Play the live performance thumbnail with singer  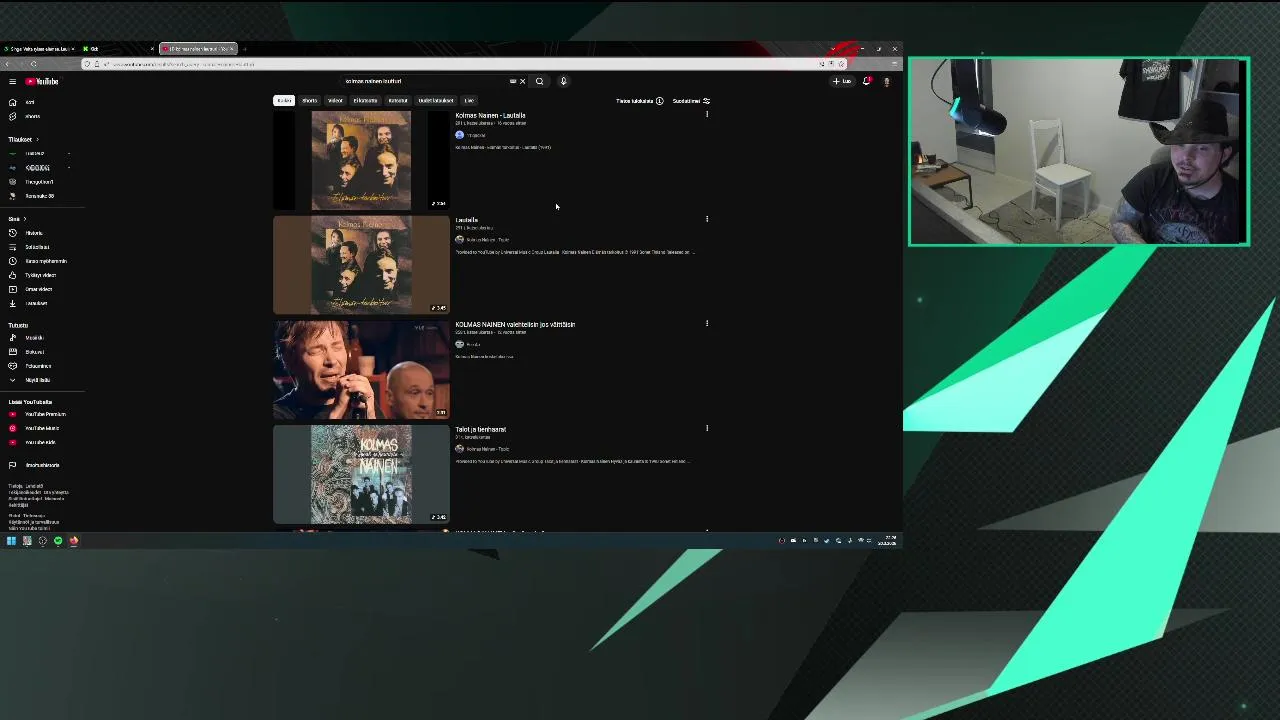click(x=361, y=369)
